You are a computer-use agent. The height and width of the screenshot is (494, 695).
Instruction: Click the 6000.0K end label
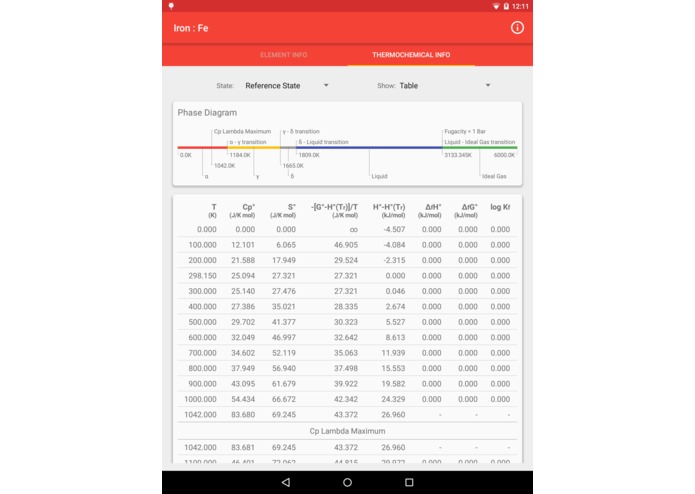(x=504, y=155)
